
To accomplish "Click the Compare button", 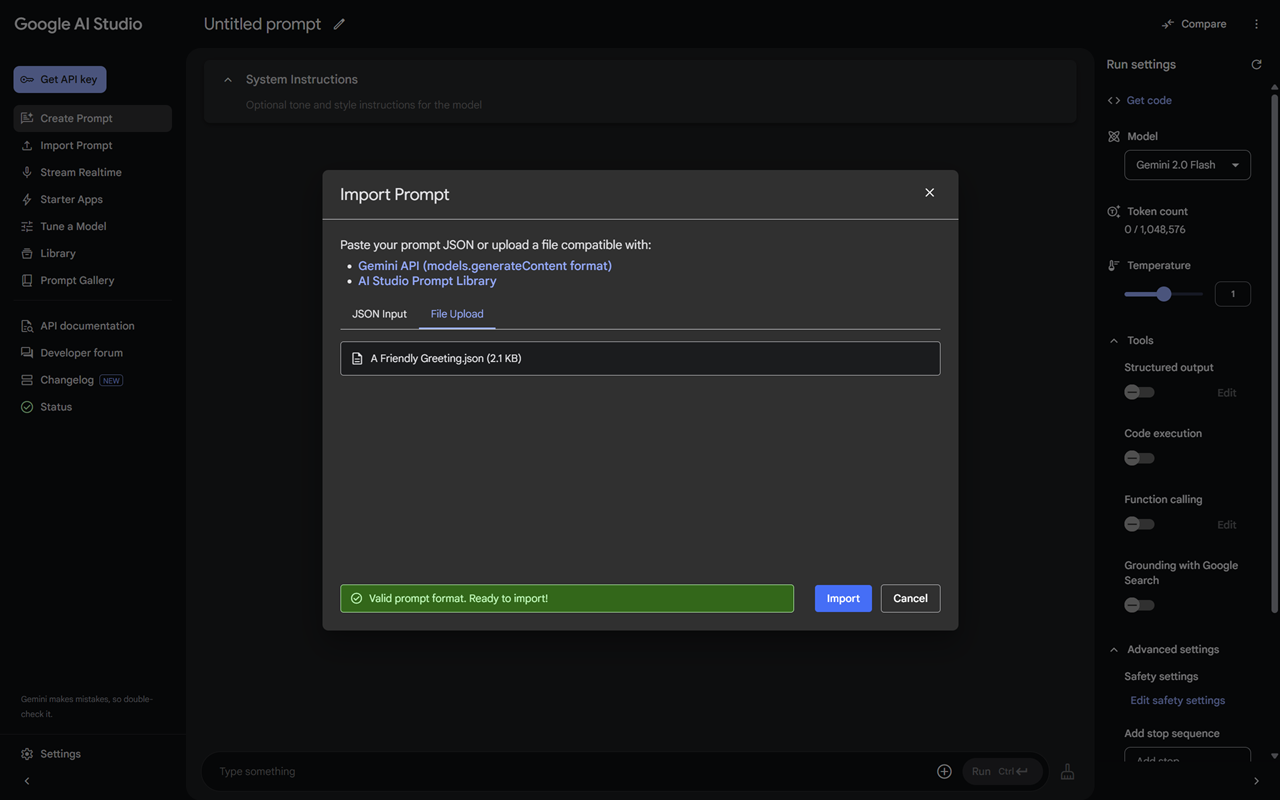I will coord(1194,24).
